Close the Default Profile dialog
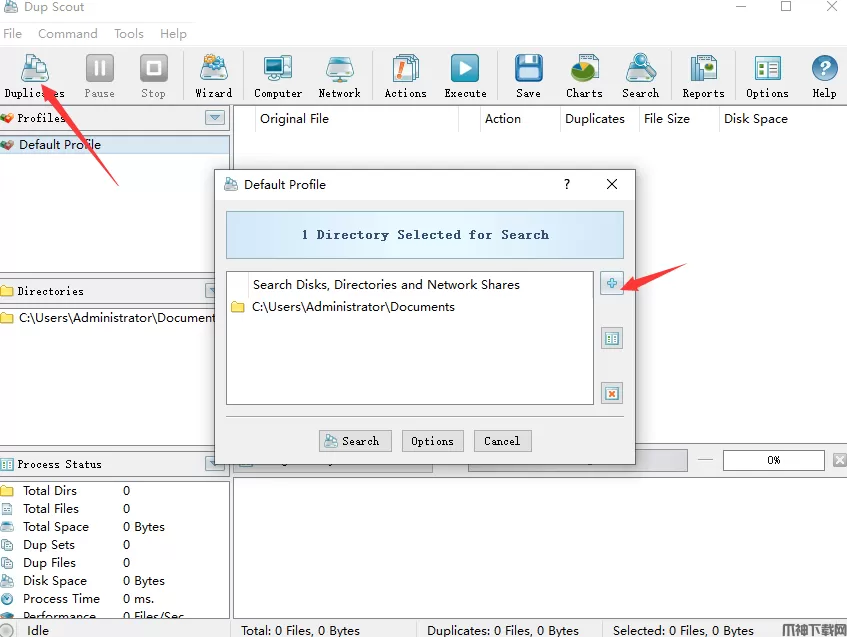This screenshot has width=847, height=637. [x=611, y=184]
